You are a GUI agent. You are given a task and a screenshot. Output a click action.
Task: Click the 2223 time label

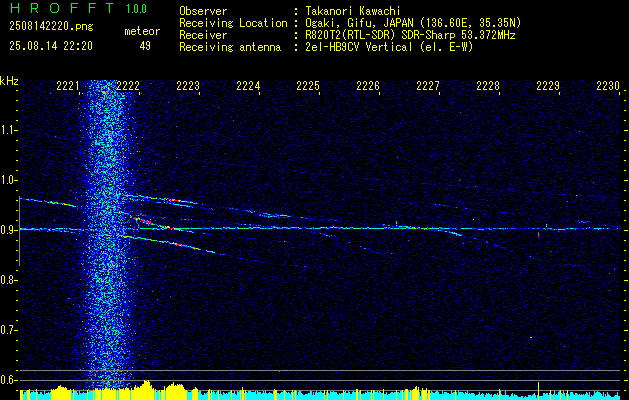(x=188, y=86)
